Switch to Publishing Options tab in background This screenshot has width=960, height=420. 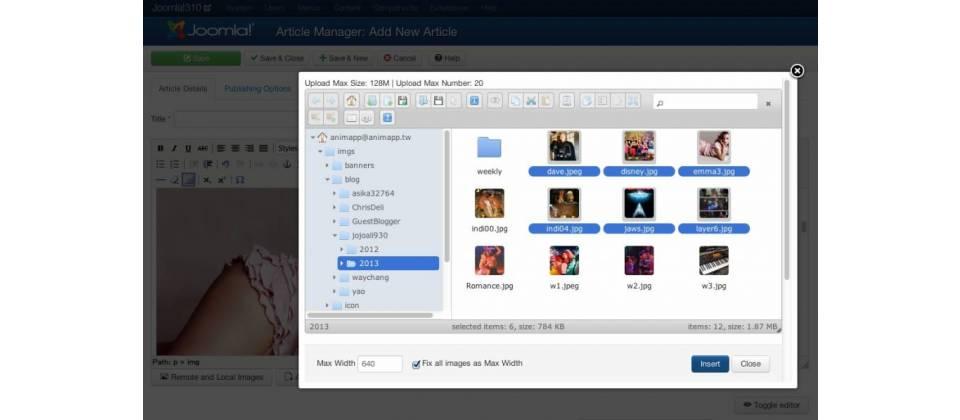[x=257, y=89]
